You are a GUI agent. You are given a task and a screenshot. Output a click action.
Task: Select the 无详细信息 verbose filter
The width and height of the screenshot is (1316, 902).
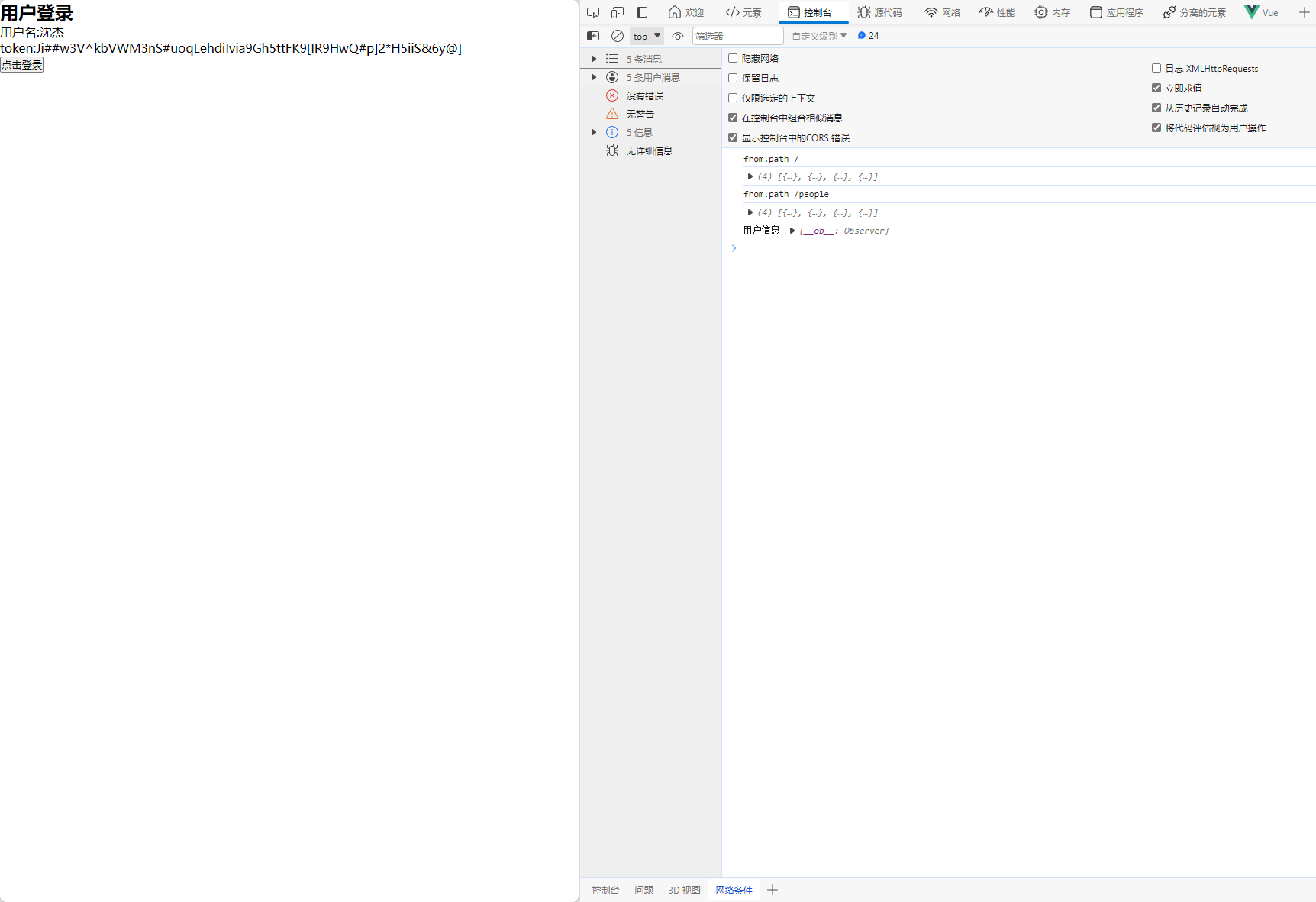pyautogui.click(x=650, y=150)
